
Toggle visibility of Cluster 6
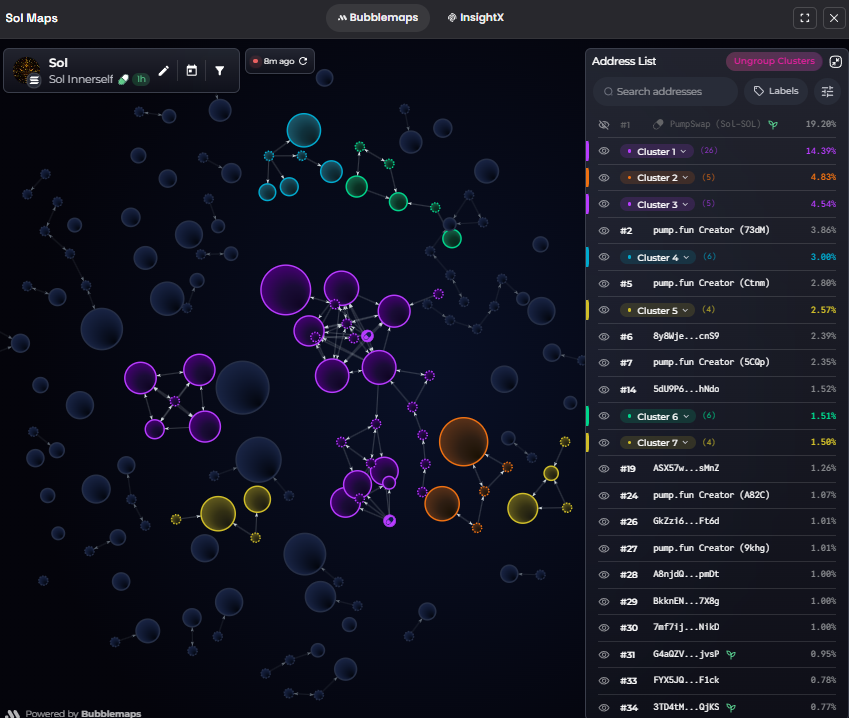604,416
